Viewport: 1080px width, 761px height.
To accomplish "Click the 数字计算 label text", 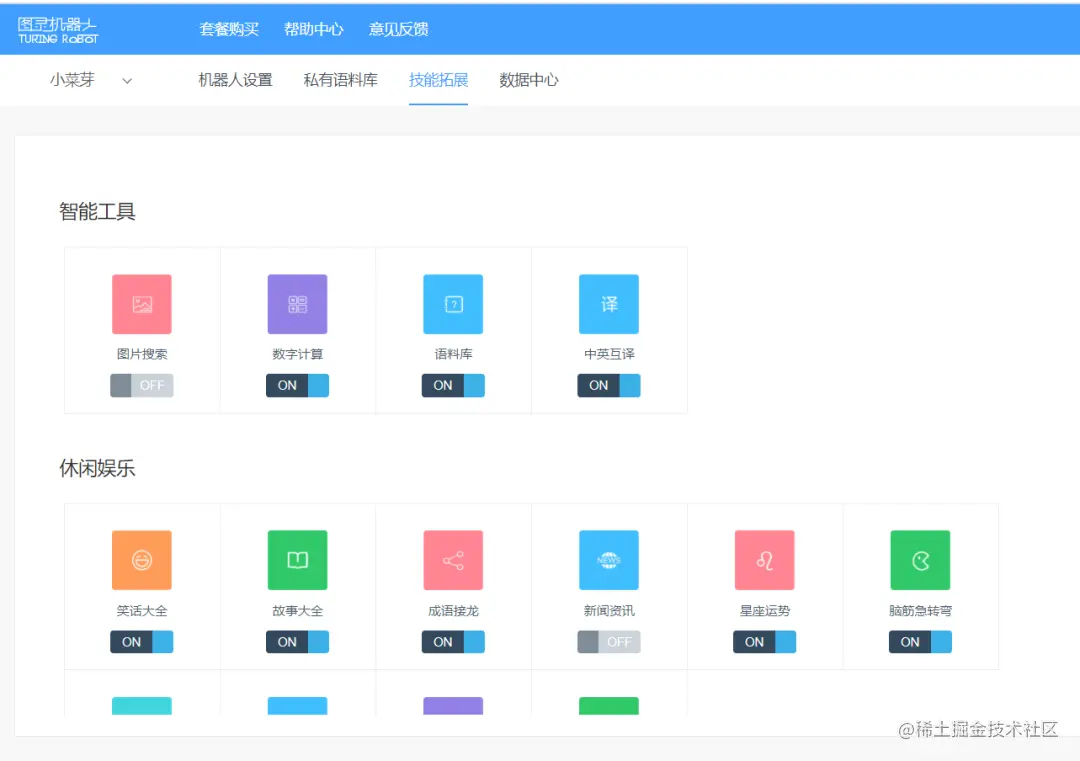I will point(298,354).
